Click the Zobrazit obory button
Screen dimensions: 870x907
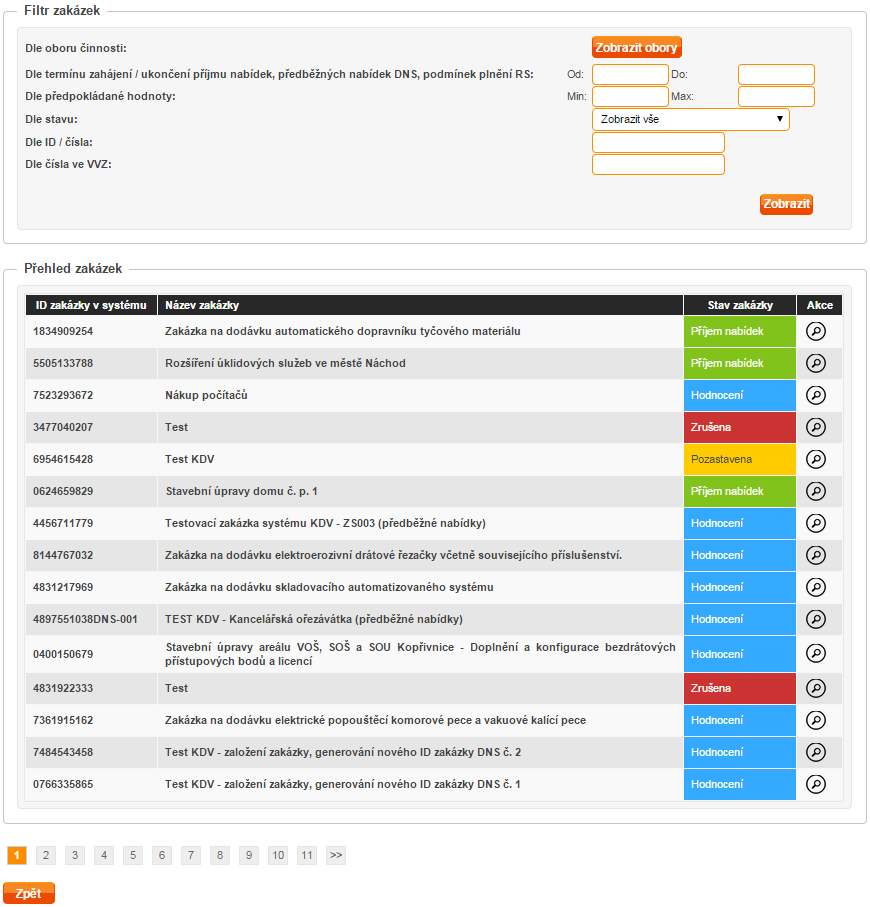(636, 47)
